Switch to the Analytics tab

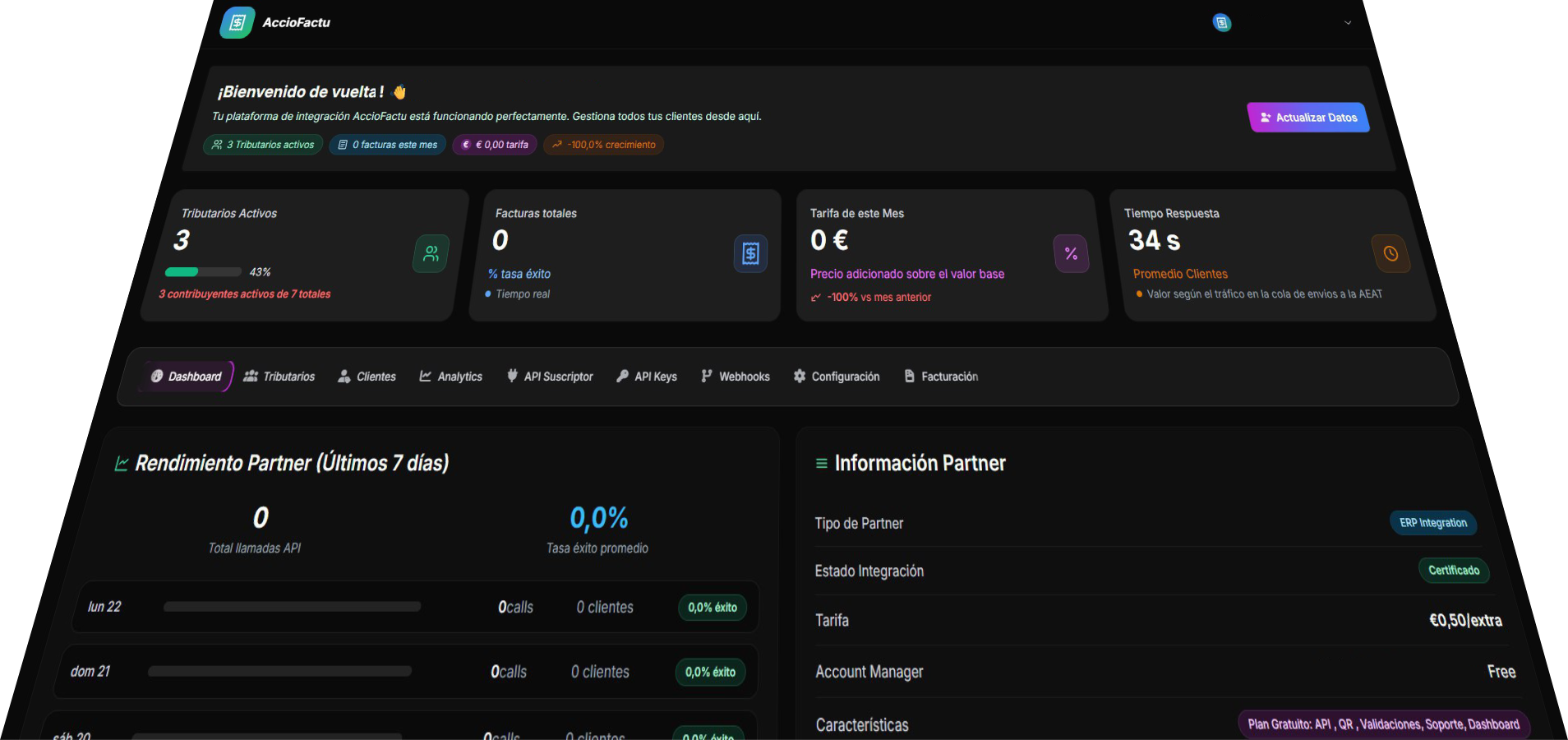pos(451,377)
